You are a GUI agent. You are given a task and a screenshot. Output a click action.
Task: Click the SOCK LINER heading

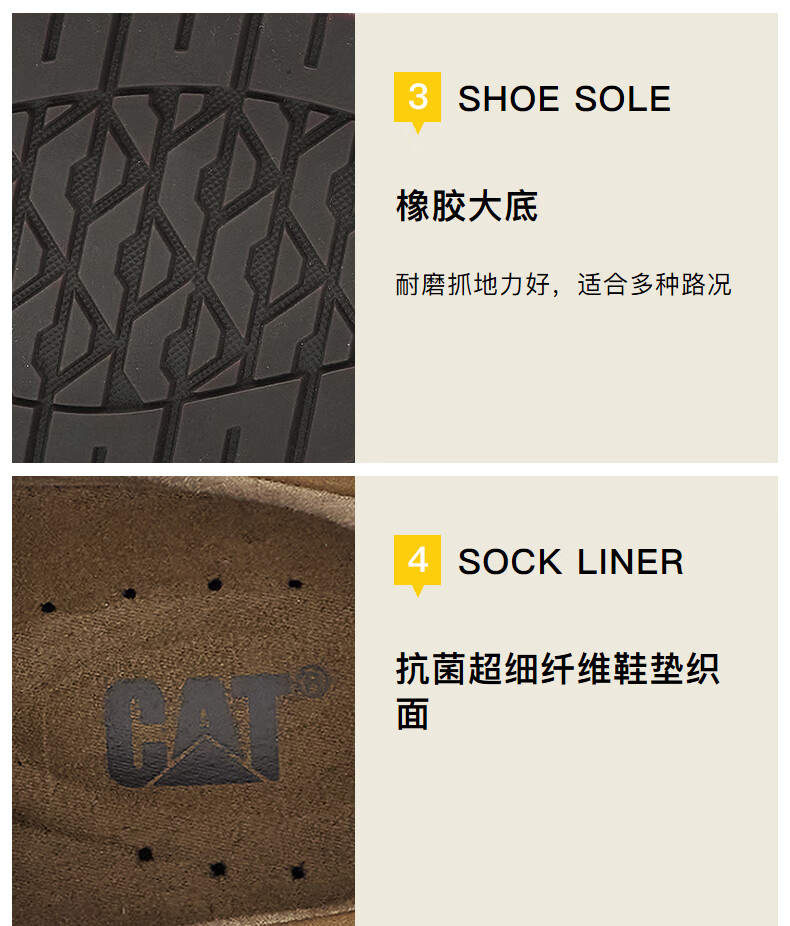coord(570,562)
